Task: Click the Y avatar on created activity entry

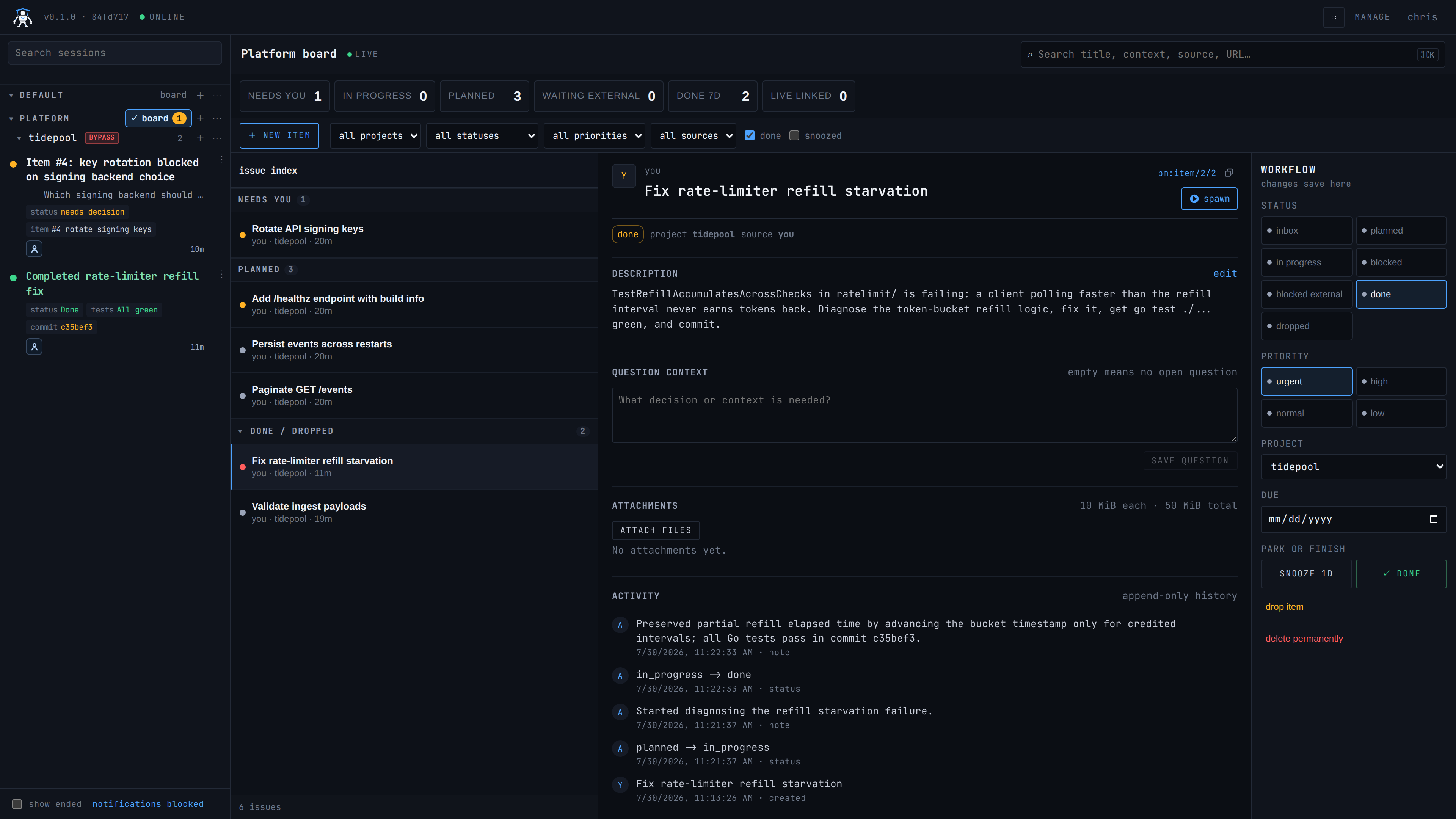Action: pyautogui.click(x=620, y=784)
